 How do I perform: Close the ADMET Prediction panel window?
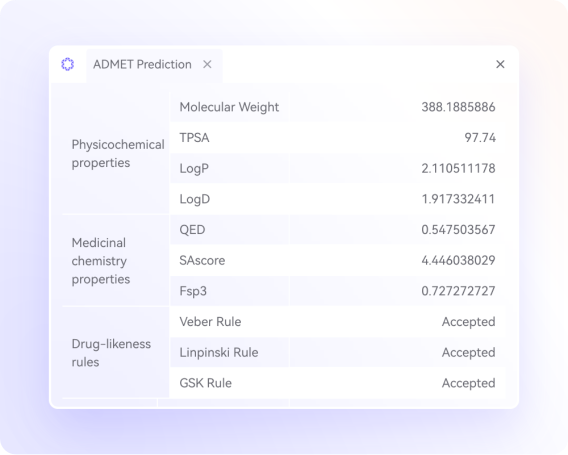[x=500, y=64]
